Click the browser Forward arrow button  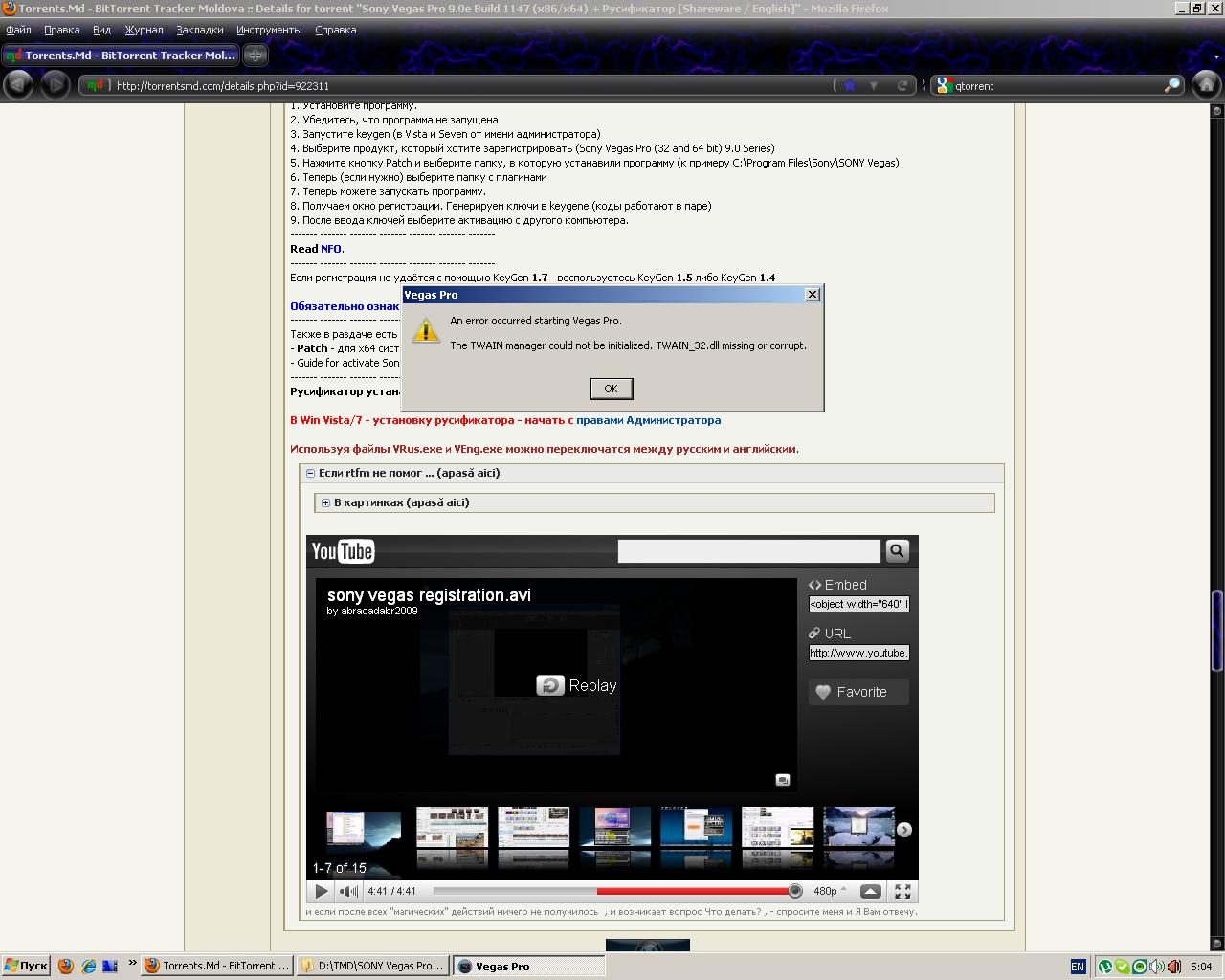pos(56,85)
